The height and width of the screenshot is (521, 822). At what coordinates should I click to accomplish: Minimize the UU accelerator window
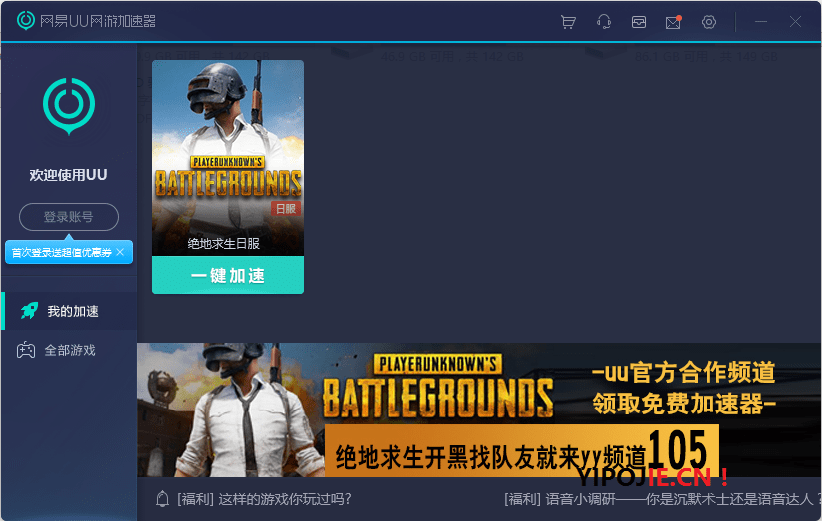[x=761, y=21]
